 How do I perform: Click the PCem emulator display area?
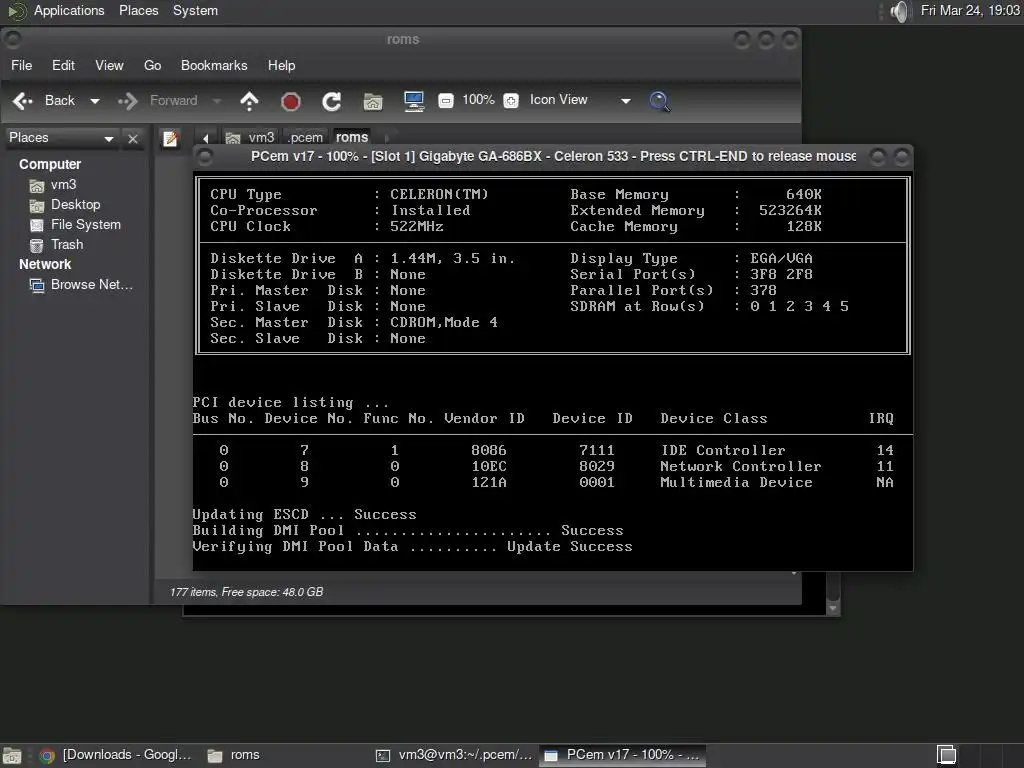(552, 371)
